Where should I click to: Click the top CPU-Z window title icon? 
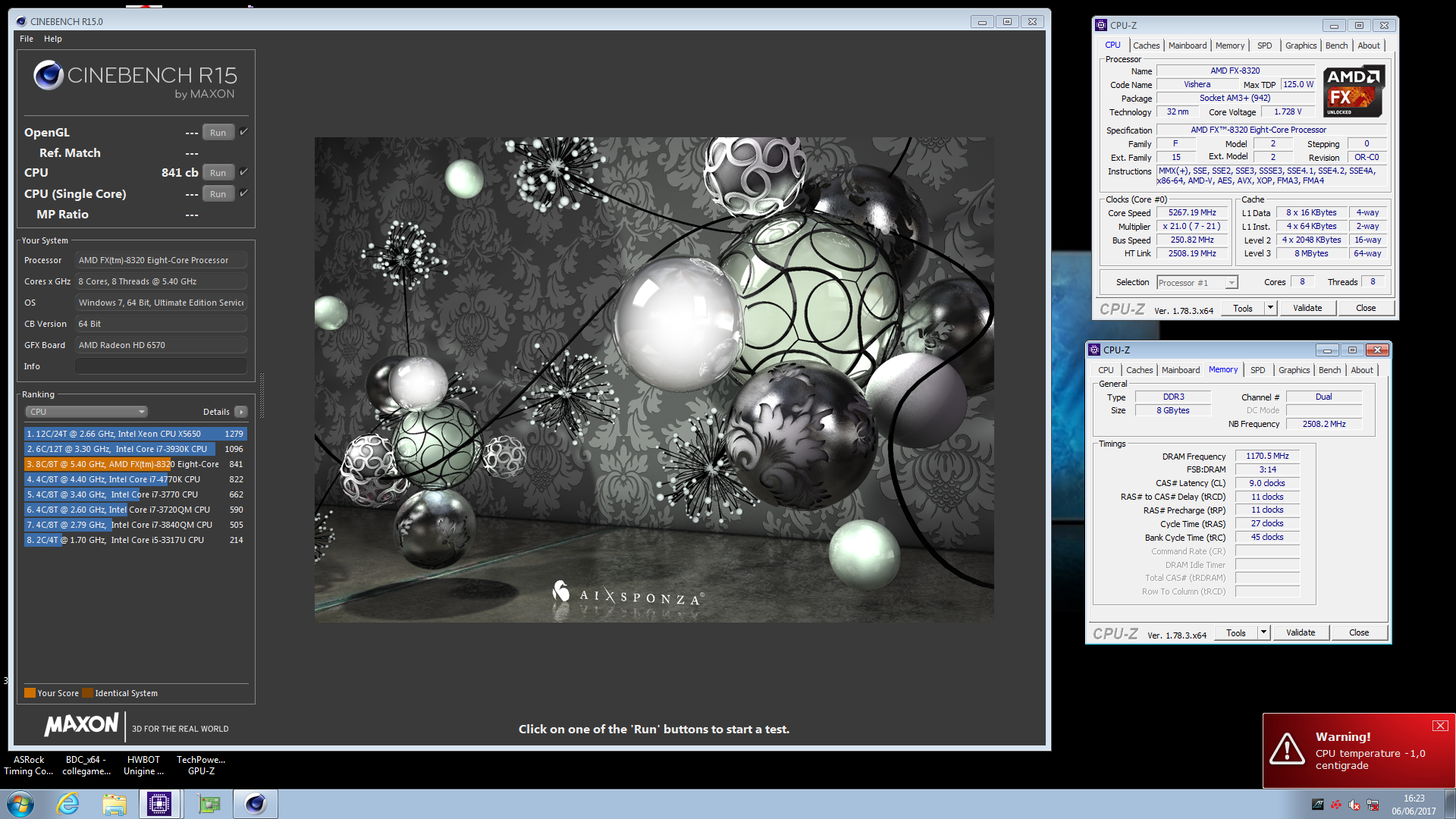(1101, 25)
